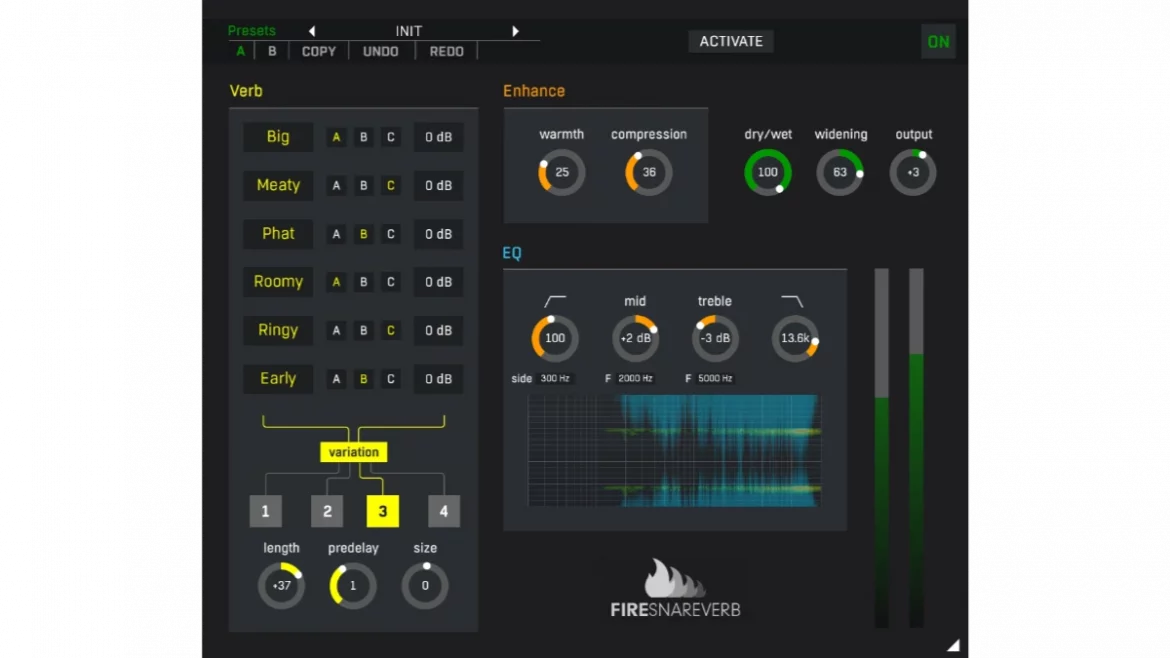Select variant C for Big verb
1170x658 pixels.
[390, 137]
